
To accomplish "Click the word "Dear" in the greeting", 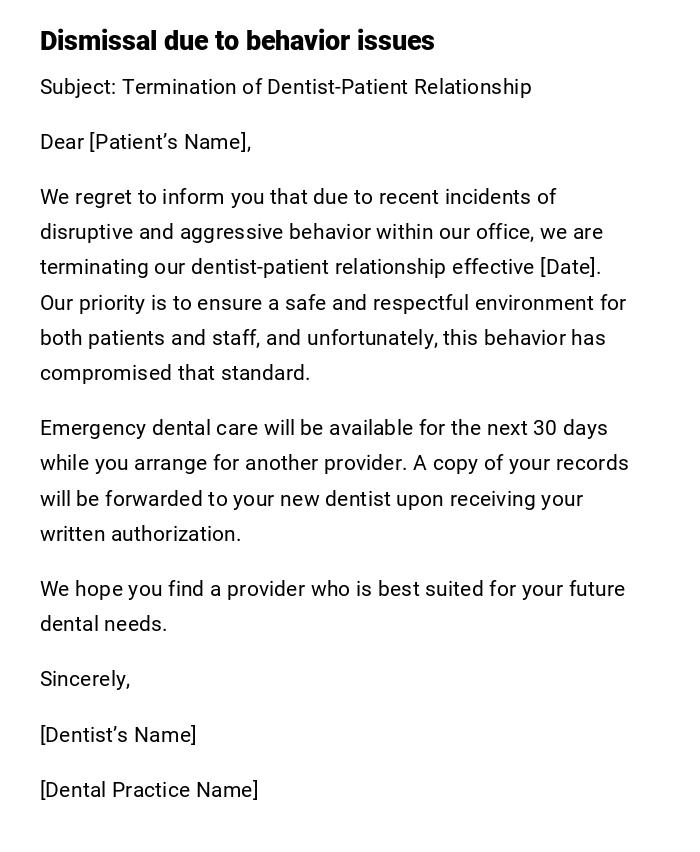I will pyautogui.click(x=62, y=142).
